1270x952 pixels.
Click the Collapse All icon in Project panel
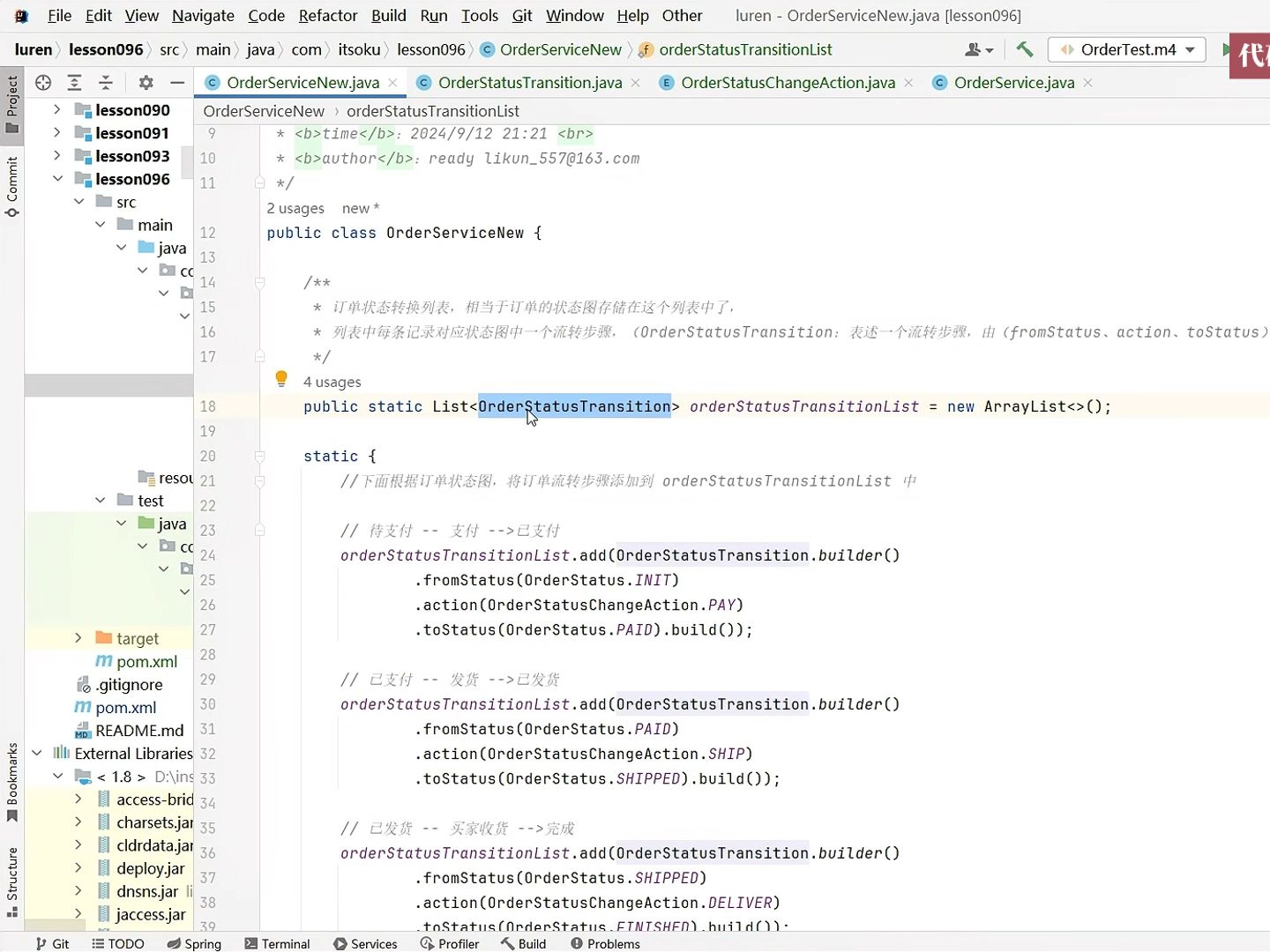(x=106, y=83)
